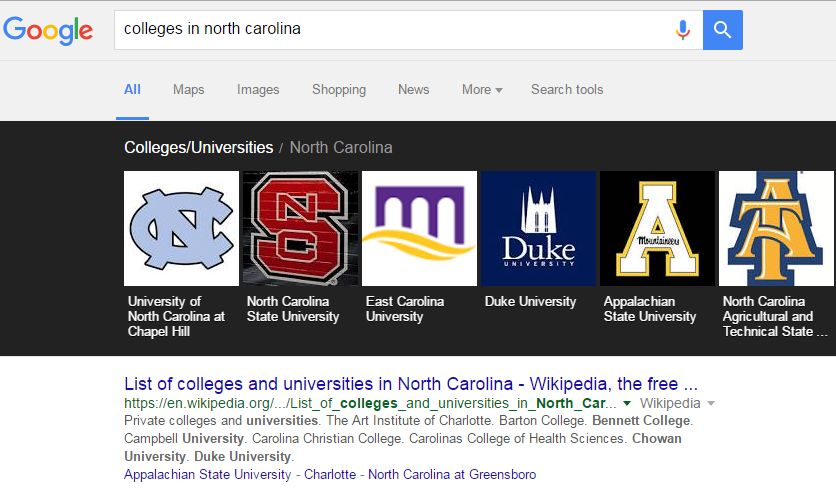Switch to the Maps tab
Screen dimensions: 836x490
point(188,90)
